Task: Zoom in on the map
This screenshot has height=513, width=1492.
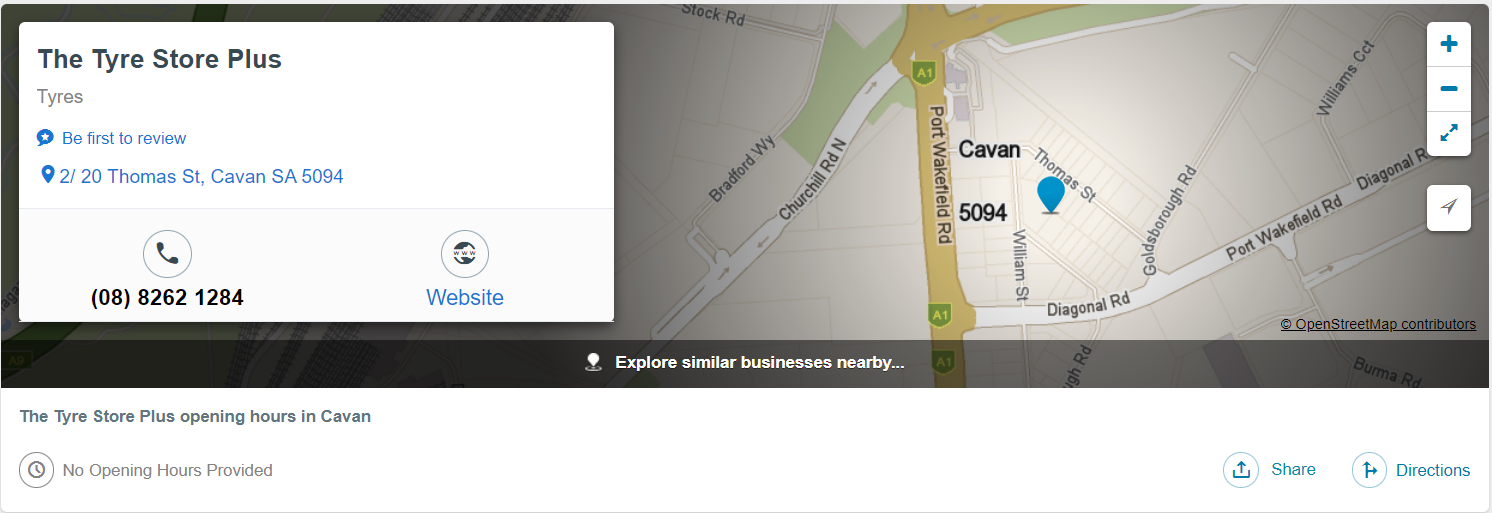Action: pos(1448,44)
